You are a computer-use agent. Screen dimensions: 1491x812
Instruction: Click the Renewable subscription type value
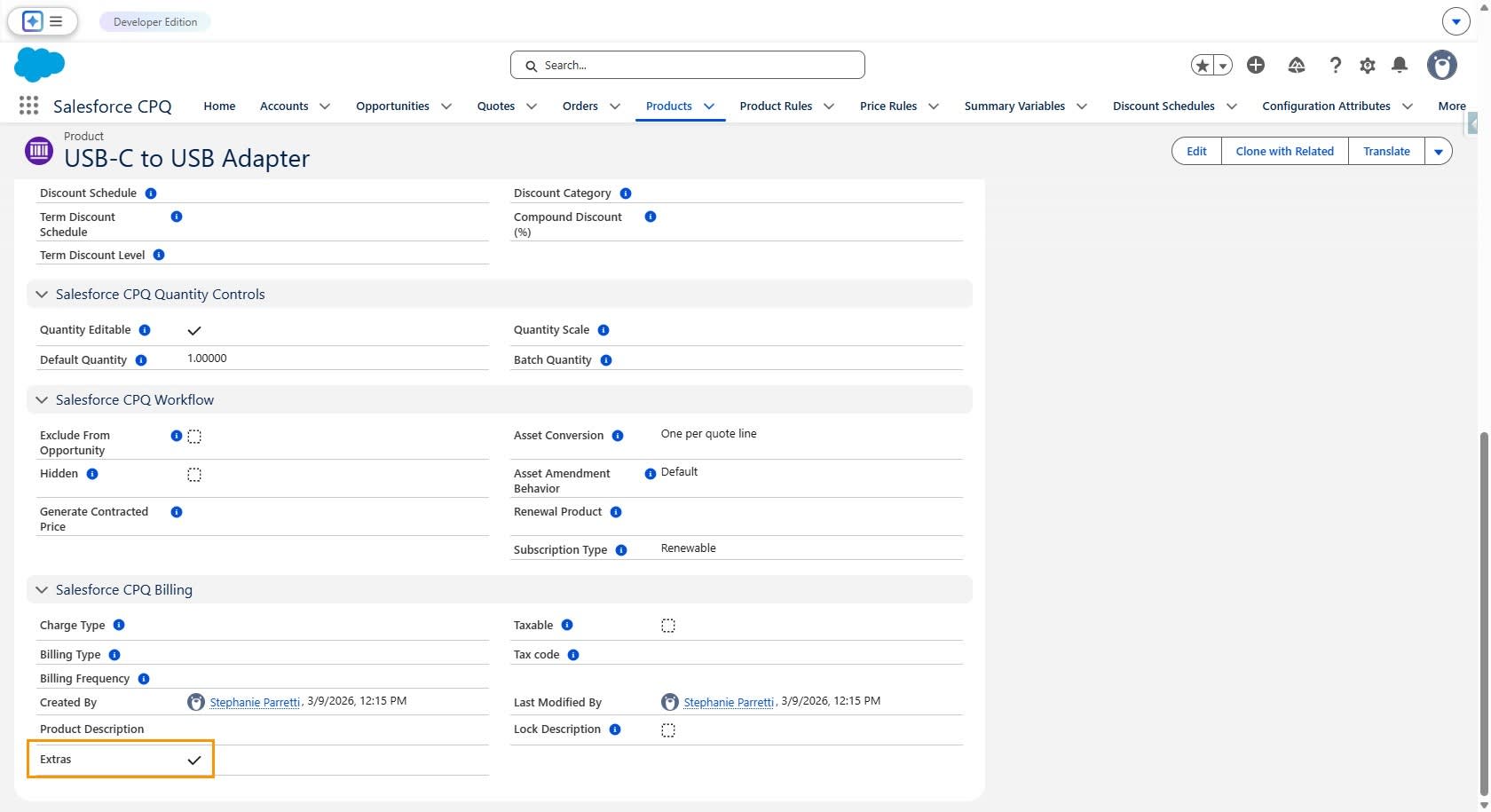(x=689, y=548)
